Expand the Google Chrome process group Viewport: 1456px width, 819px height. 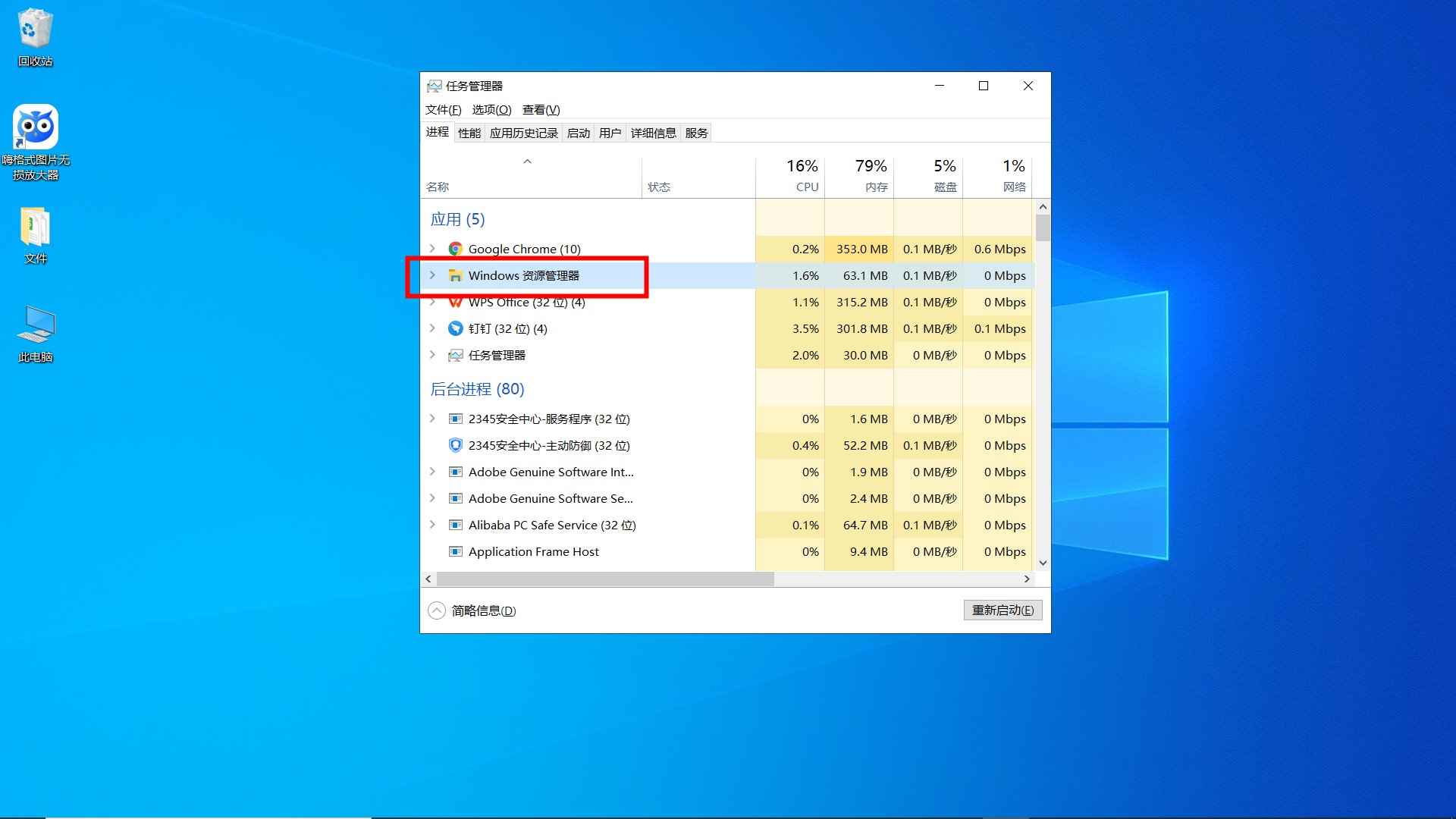coord(432,249)
